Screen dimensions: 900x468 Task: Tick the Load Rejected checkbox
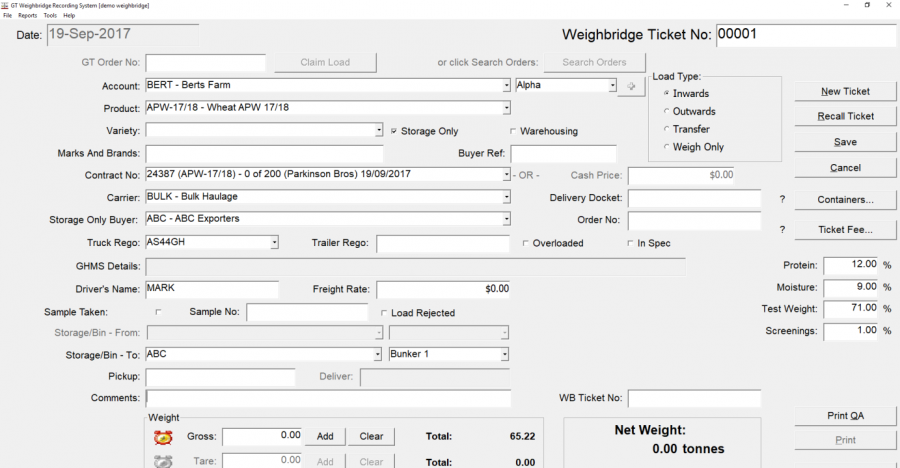(x=384, y=313)
